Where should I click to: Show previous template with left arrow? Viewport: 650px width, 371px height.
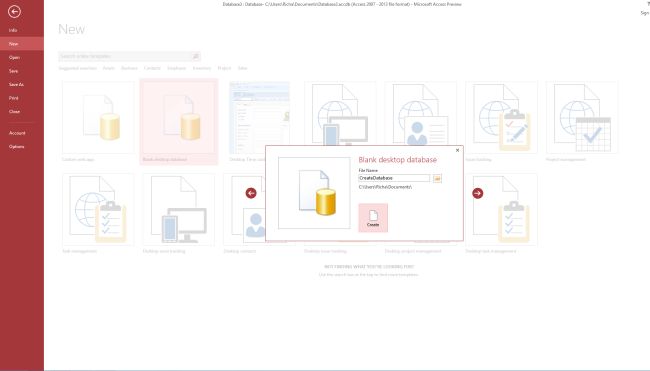(251, 193)
